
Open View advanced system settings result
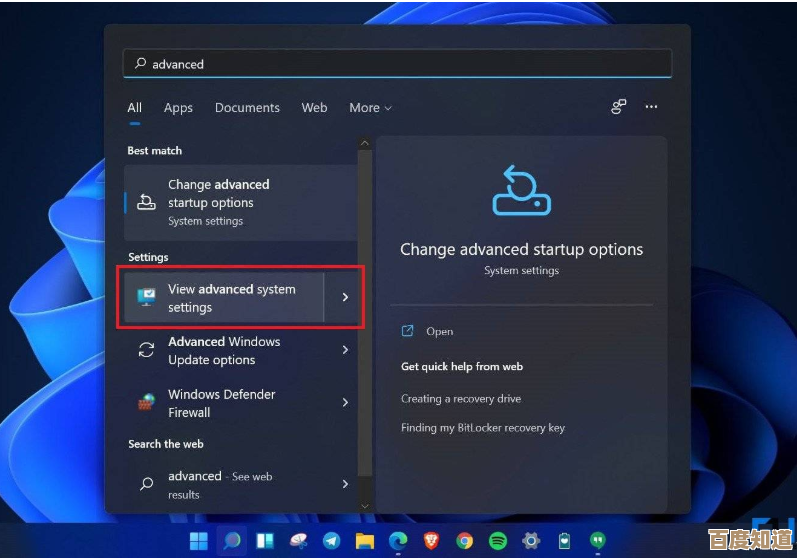click(x=224, y=298)
